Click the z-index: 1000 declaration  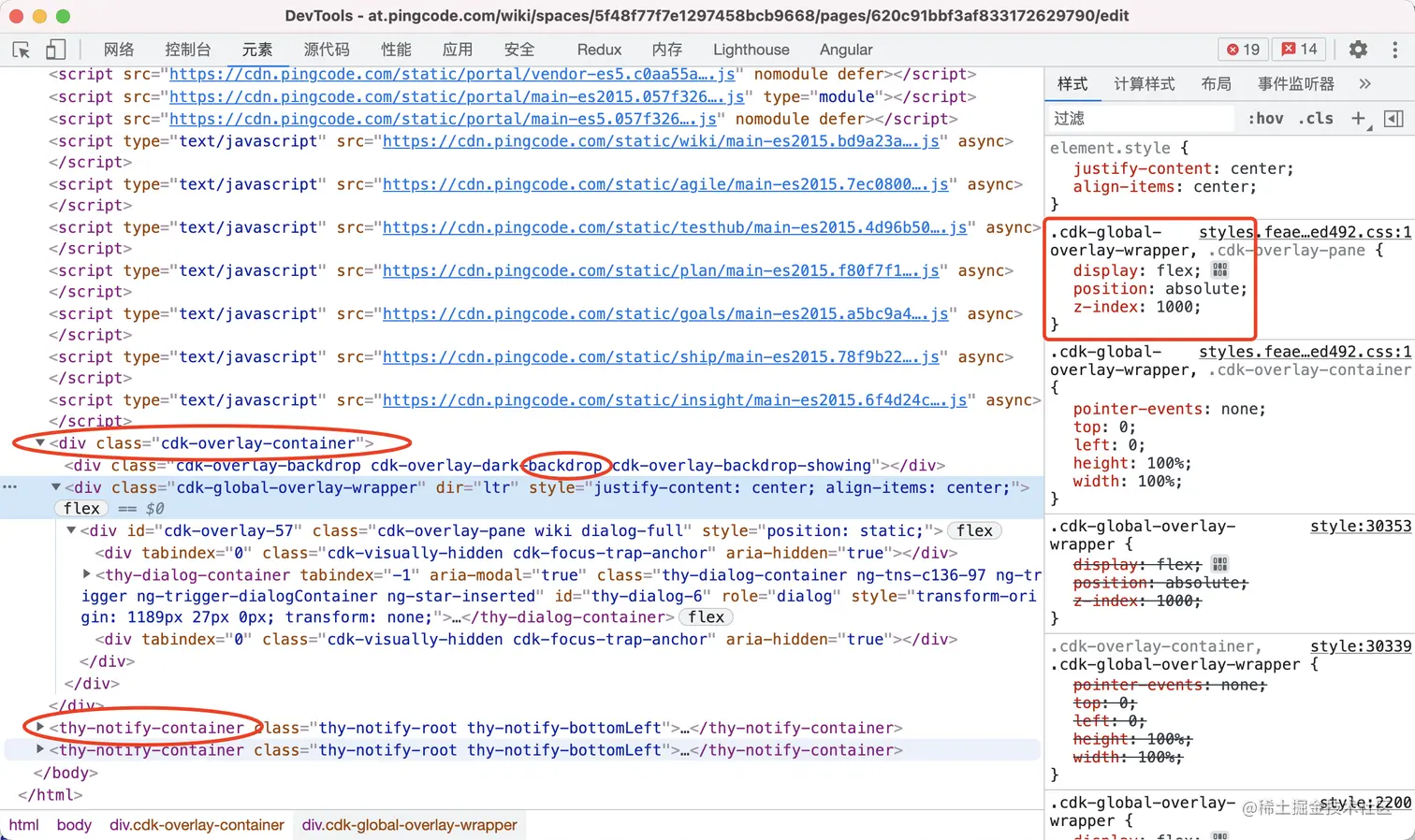(1137, 307)
